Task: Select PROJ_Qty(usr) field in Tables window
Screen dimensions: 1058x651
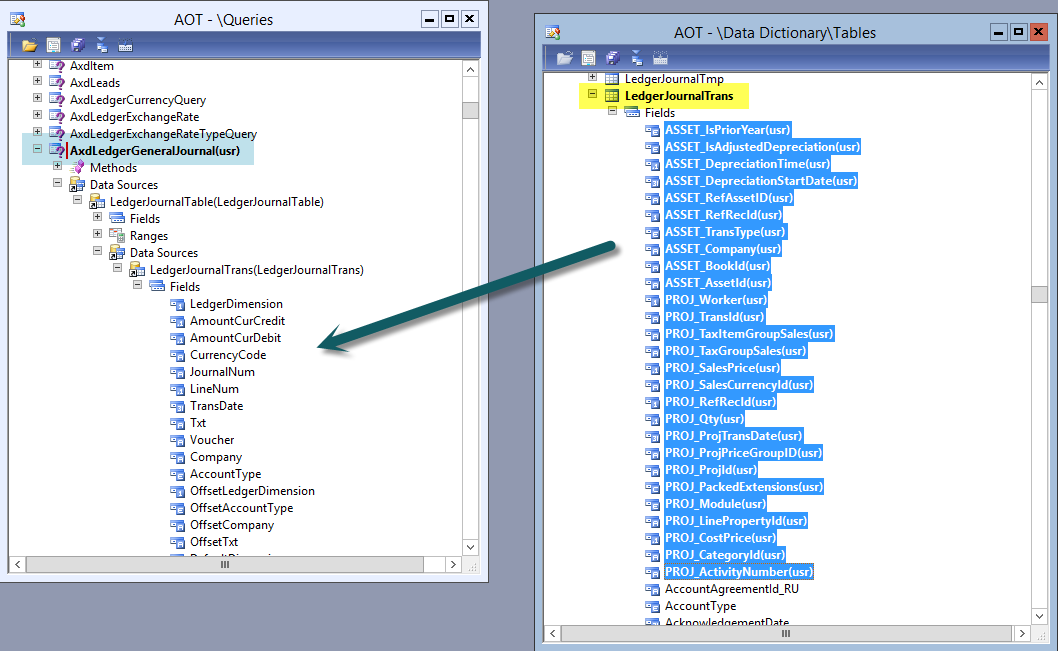Action: [x=704, y=419]
